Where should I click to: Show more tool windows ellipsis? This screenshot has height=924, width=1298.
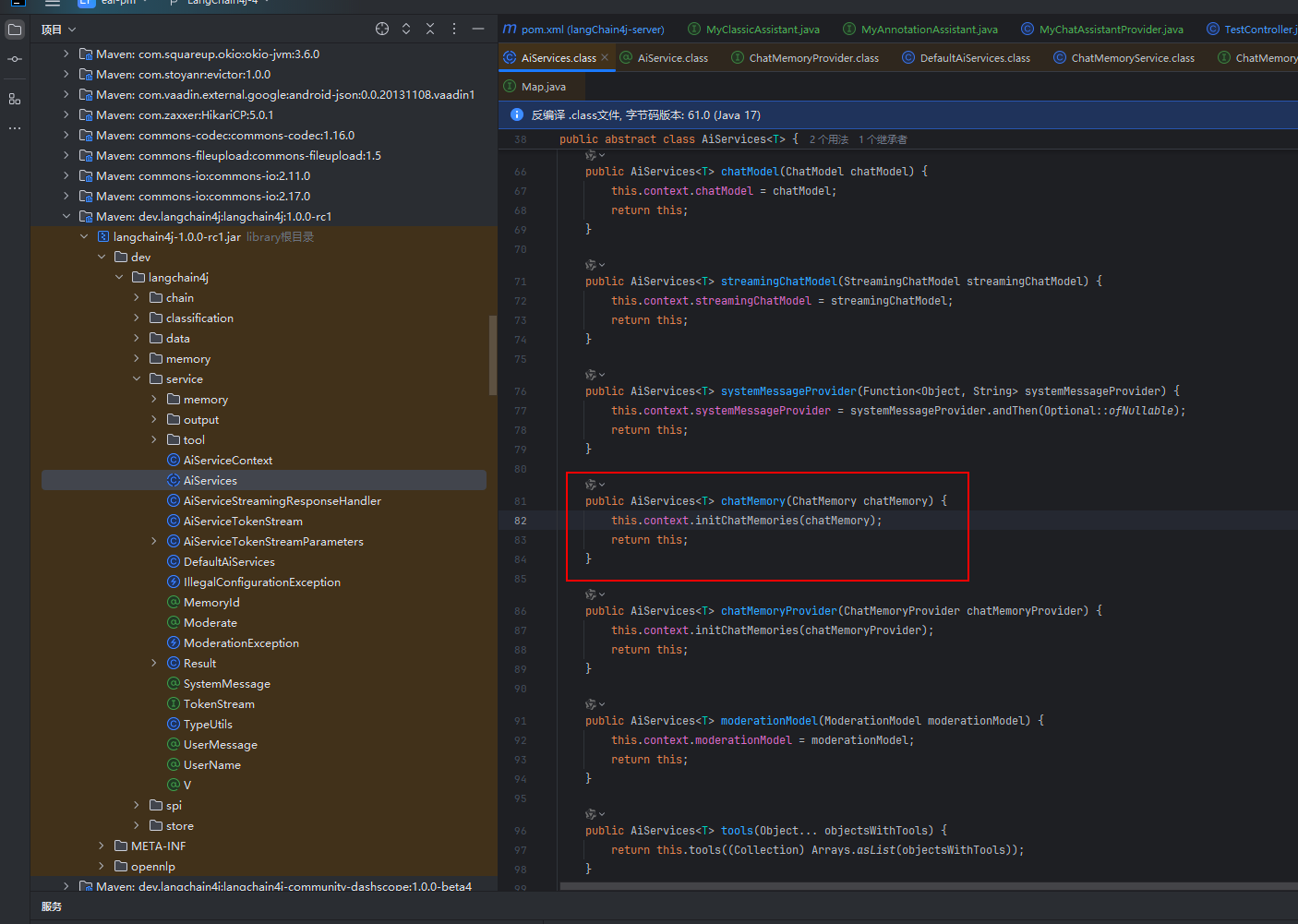(x=15, y=128)
